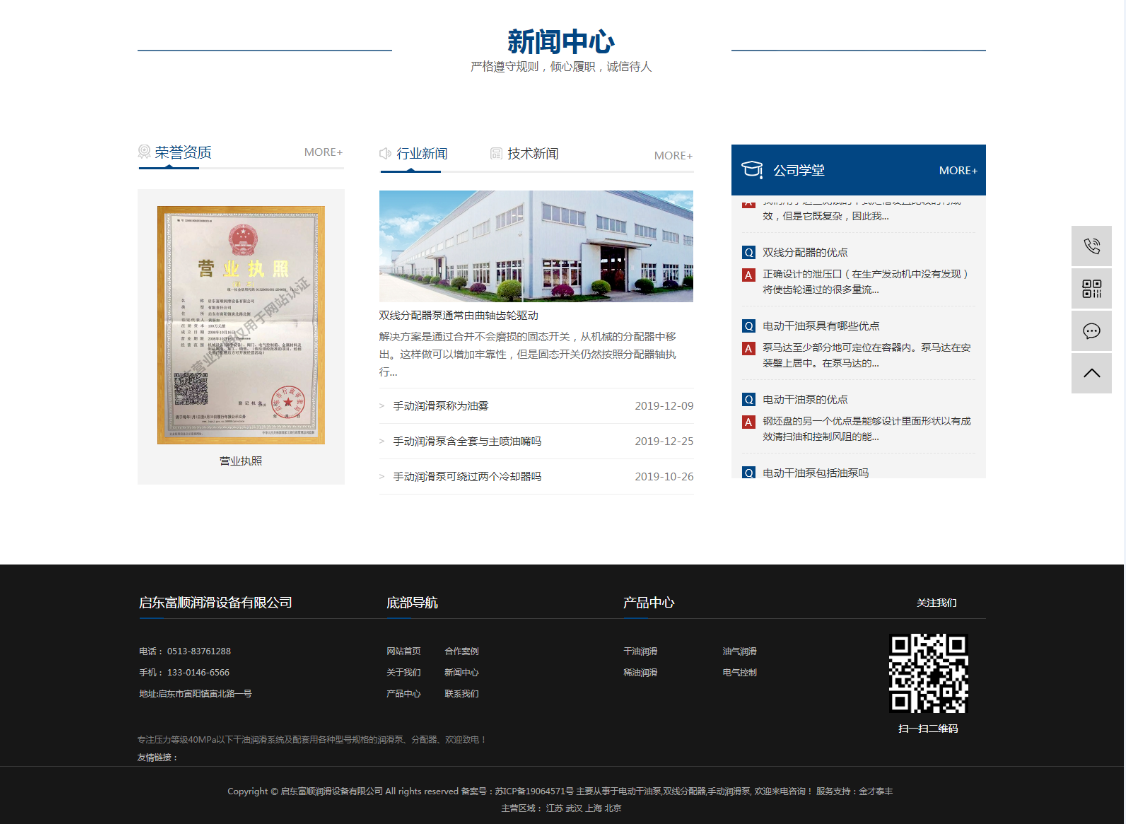The height and width of the screenshot is (824, 1126).
Task: Click the footer QR code image
Action: [928, 673]
